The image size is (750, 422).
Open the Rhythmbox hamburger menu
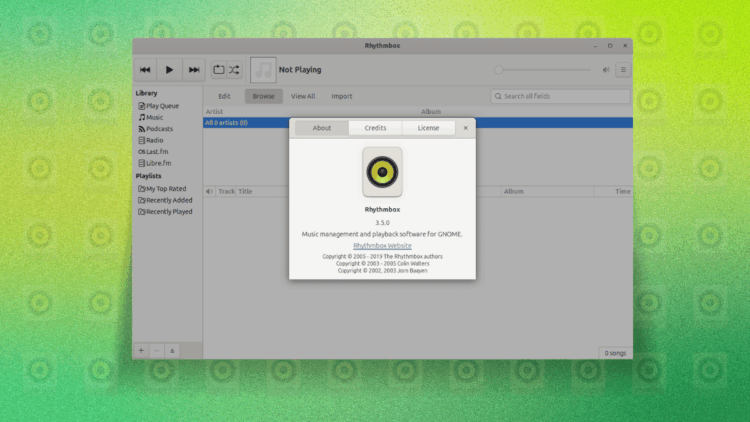623,70
